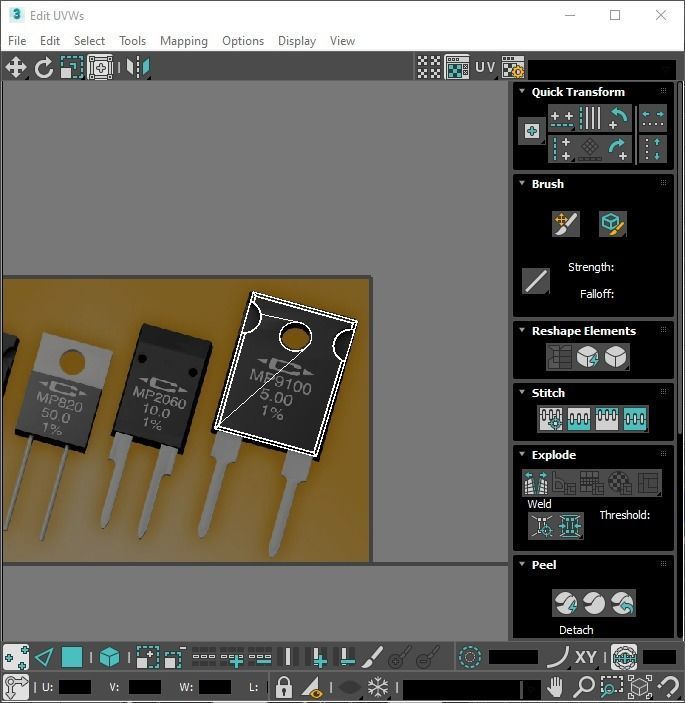The width and height of the screenshot is (685, 703).
Task: Collapse the Reshape Elements rollout
Action: (x=522, y=330)
